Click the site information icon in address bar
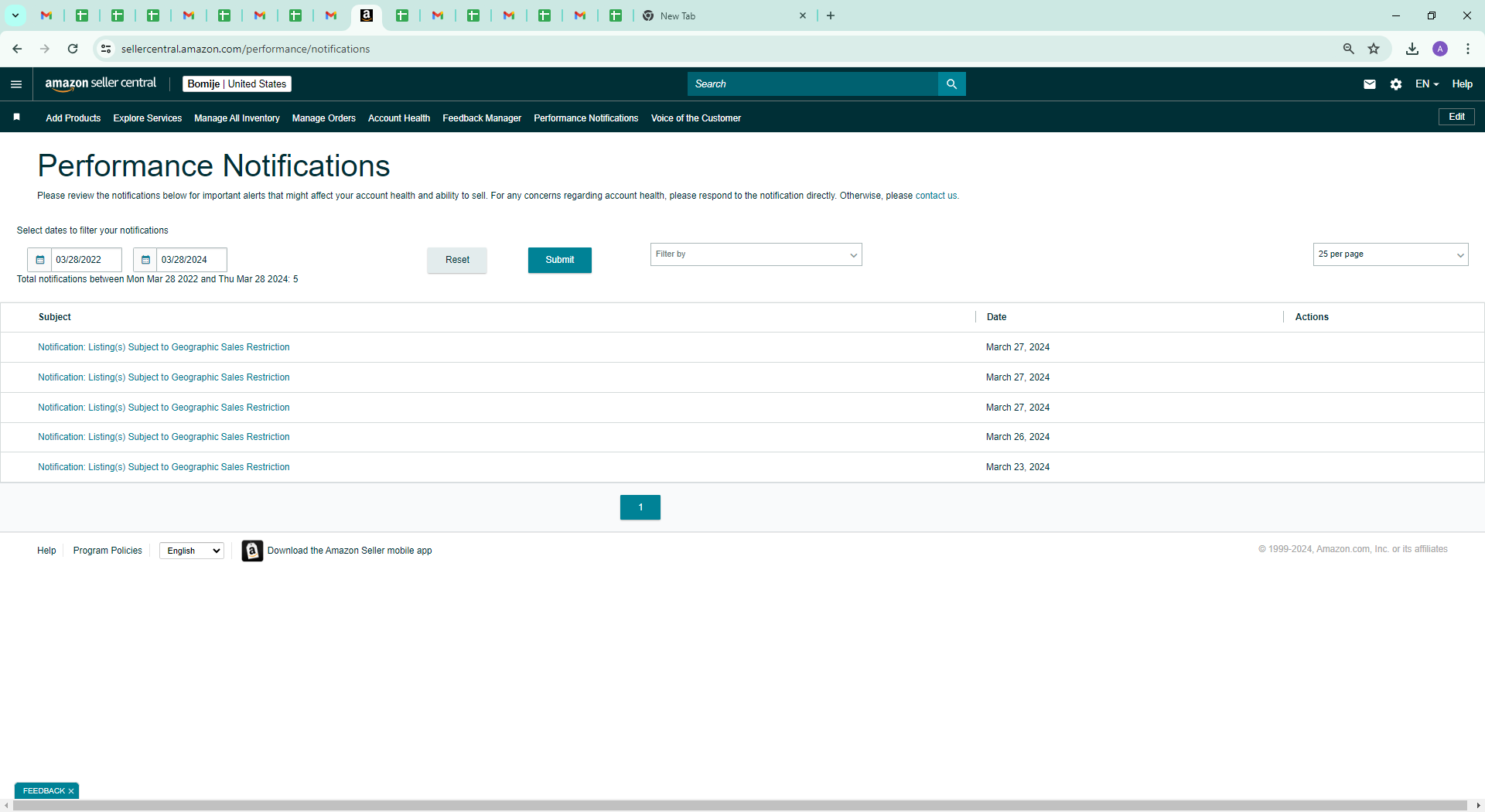 [106, 49]
